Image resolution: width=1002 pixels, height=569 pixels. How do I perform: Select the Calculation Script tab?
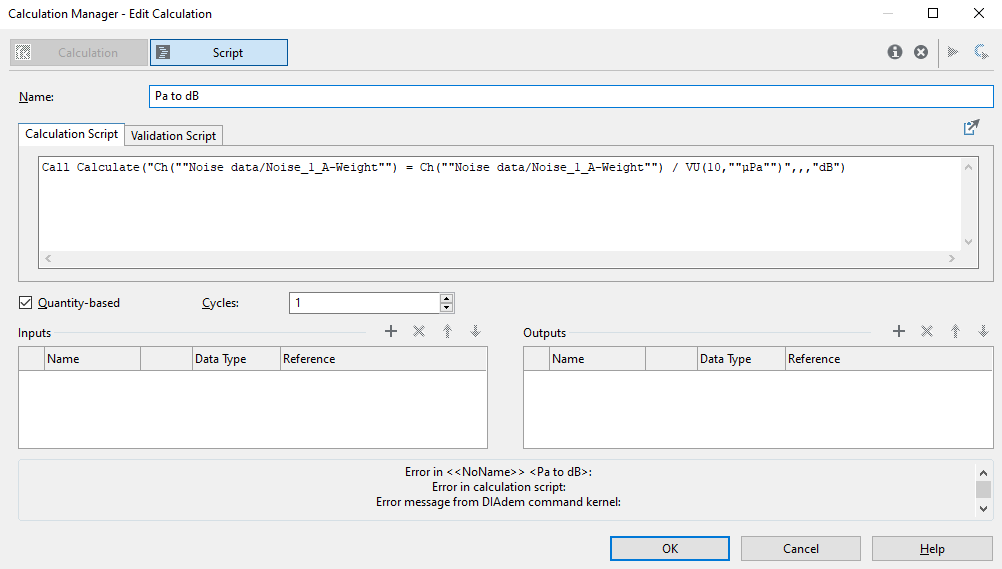point(71,134)
